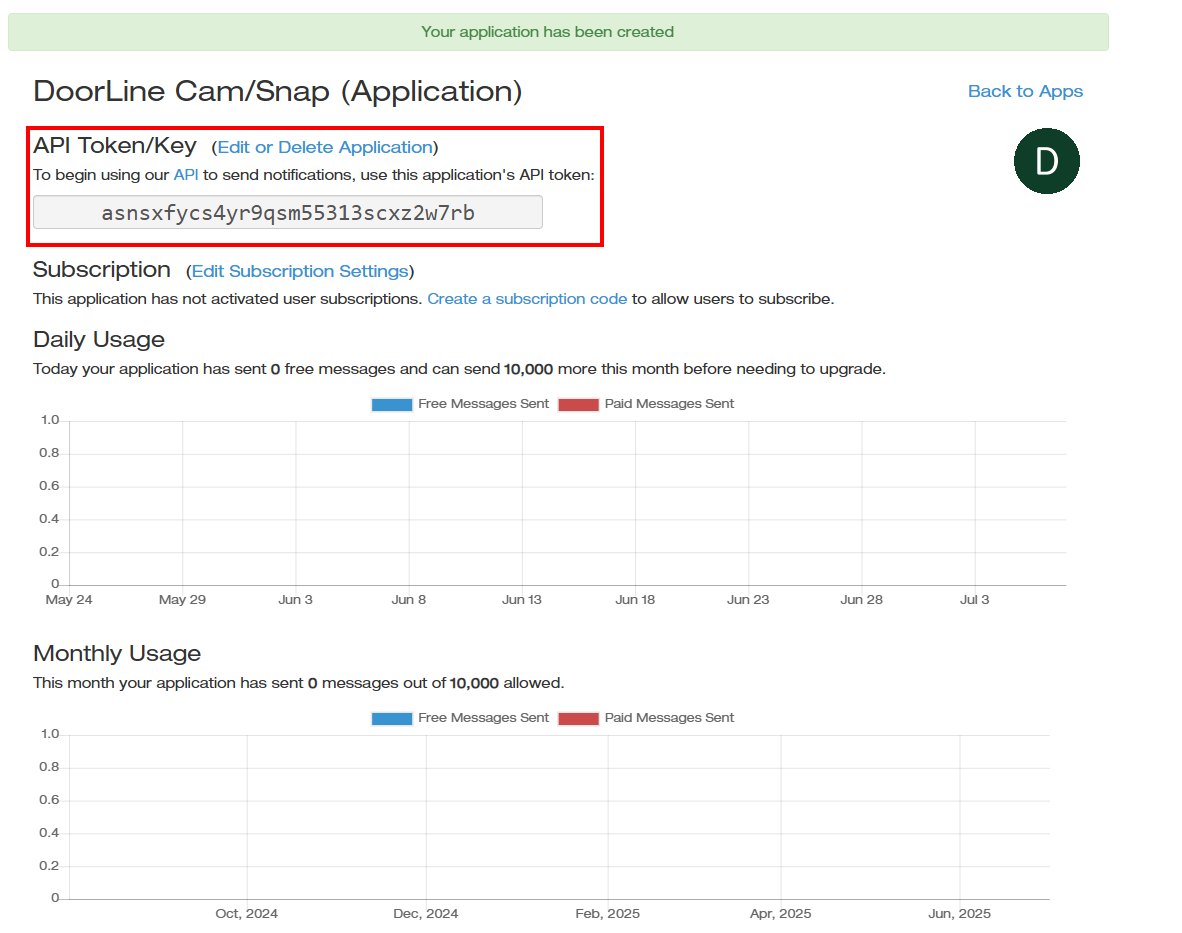Open Edit or Delete Application link
Viewport: 1182px width, 933px height.
pos(324,147)
